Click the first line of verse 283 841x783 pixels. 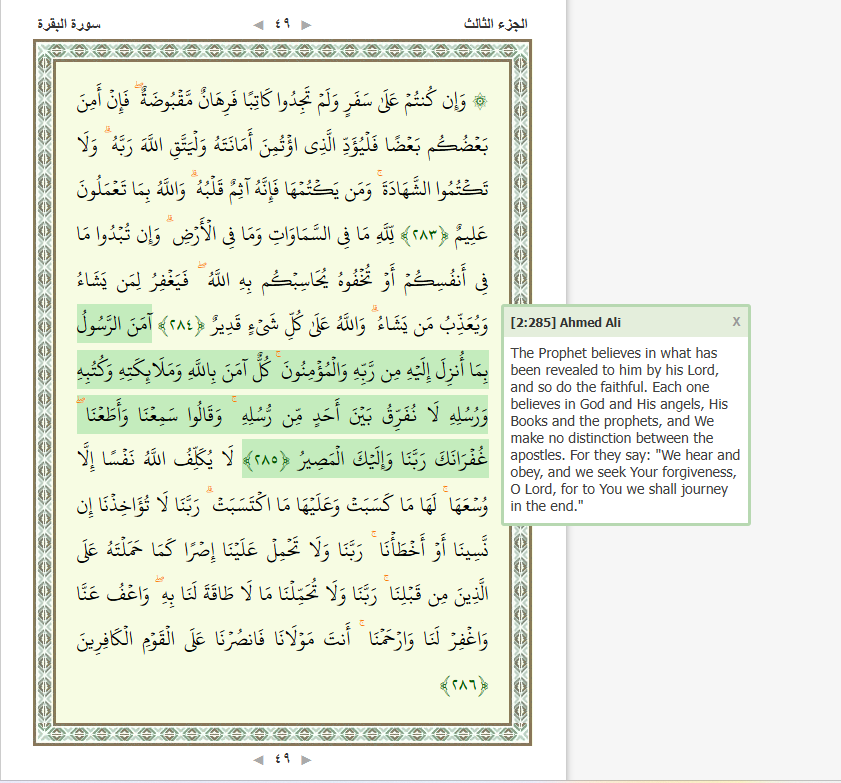click(282, 101)
